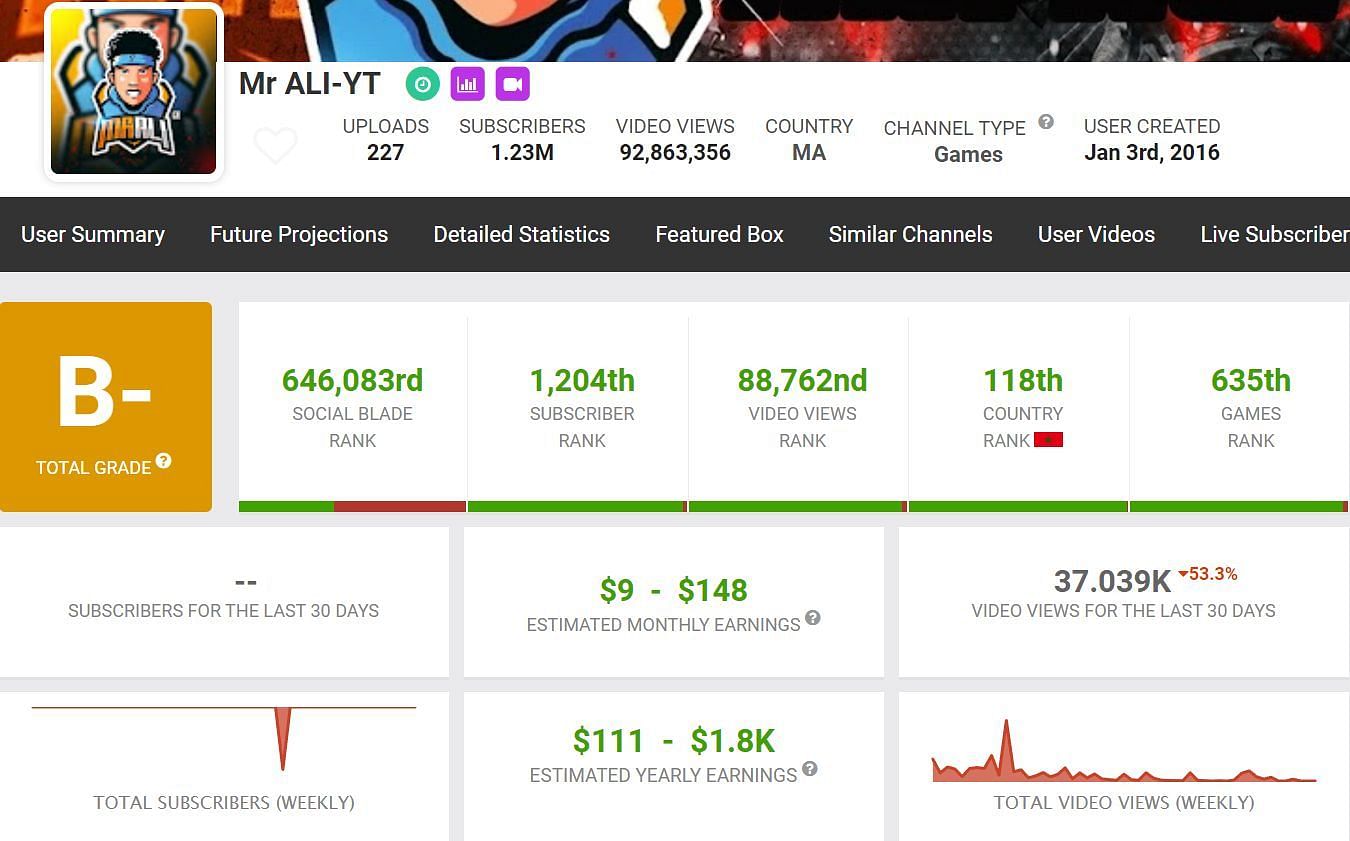
Task: Open the User Videos tab
Action: click(x=1096, y=234)
